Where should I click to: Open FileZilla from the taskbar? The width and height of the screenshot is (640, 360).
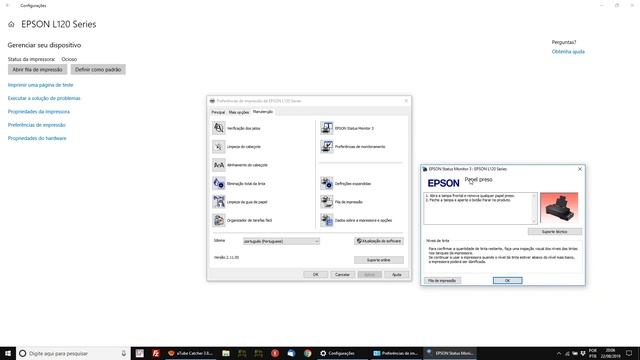(x=156, y=353)
